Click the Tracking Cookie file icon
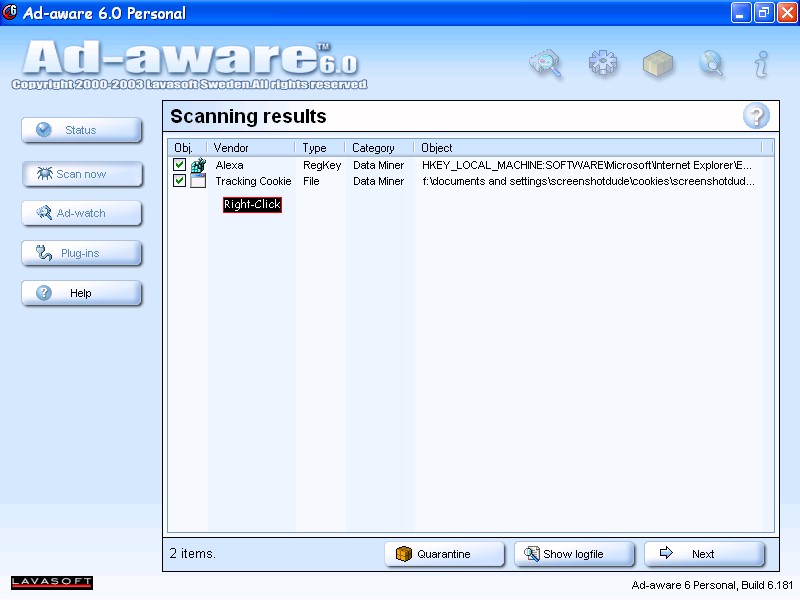The width and height of the screenshot is (800, 600). click(x=198, y=181)
